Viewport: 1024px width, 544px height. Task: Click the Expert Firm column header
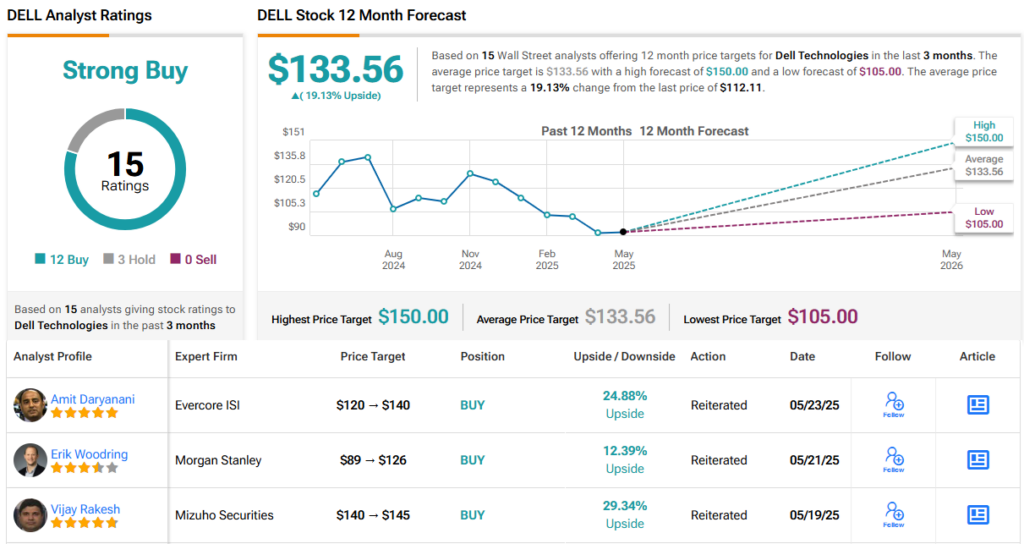click(206, 357)
